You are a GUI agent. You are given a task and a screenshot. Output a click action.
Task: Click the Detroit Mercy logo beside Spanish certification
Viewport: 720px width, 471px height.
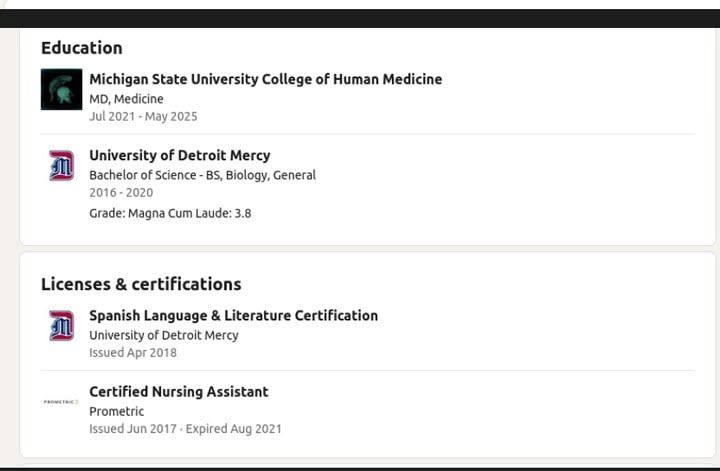point(61,326)
